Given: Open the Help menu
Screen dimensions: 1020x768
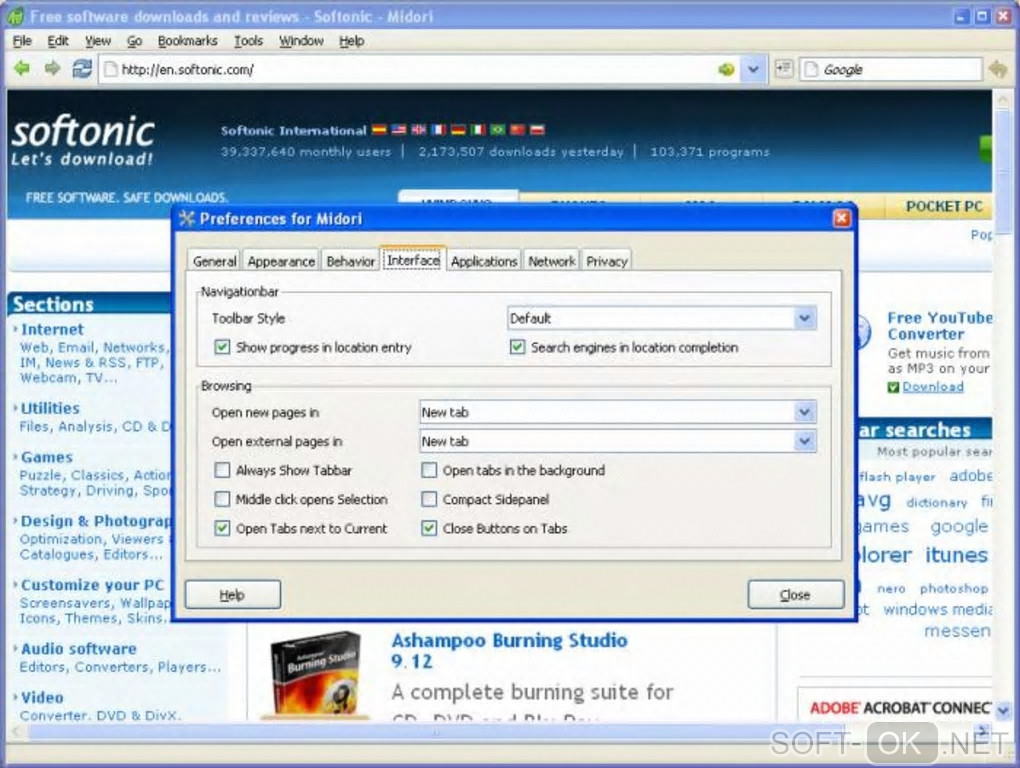Looking at the screenshot, I should (x=351, y=41).
